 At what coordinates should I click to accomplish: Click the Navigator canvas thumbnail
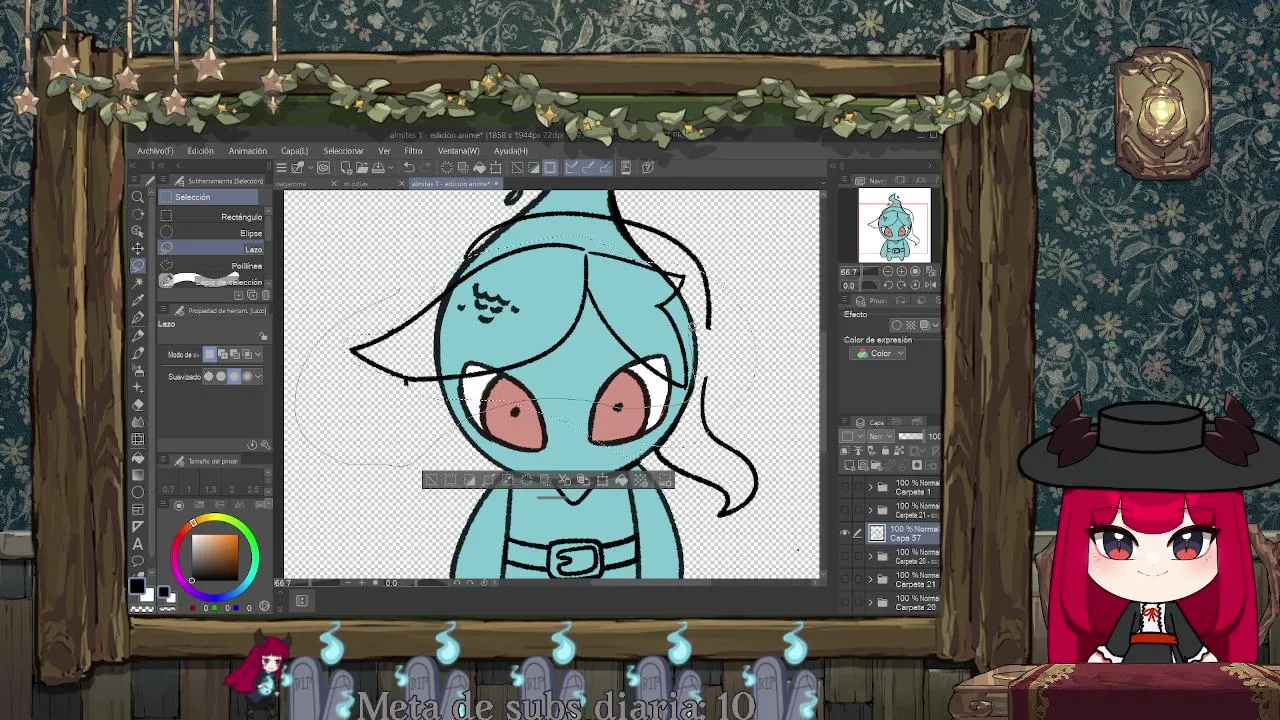tap(894, 225)
